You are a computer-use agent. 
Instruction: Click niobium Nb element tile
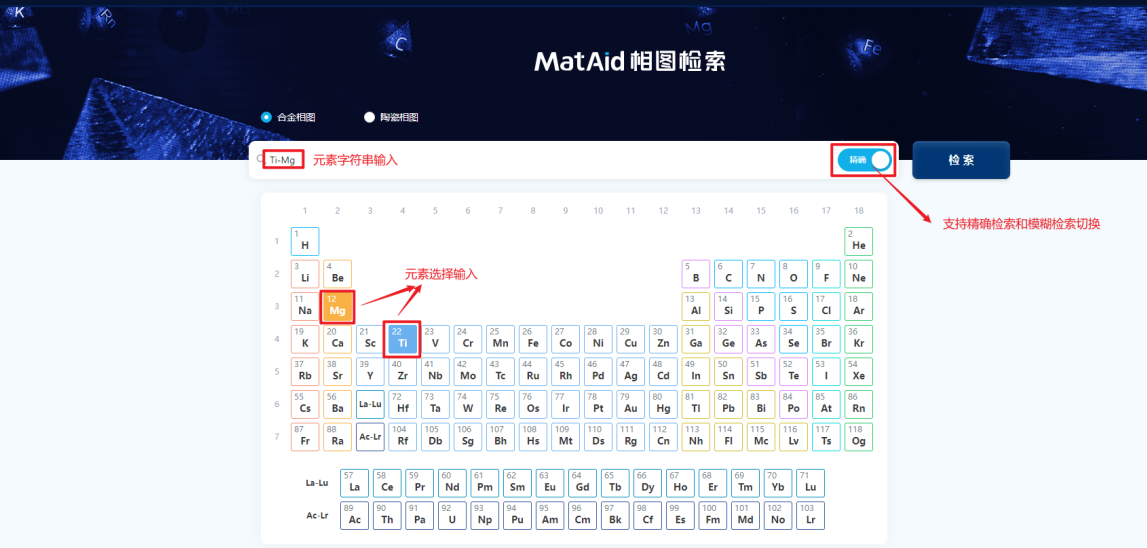(435, 372)
